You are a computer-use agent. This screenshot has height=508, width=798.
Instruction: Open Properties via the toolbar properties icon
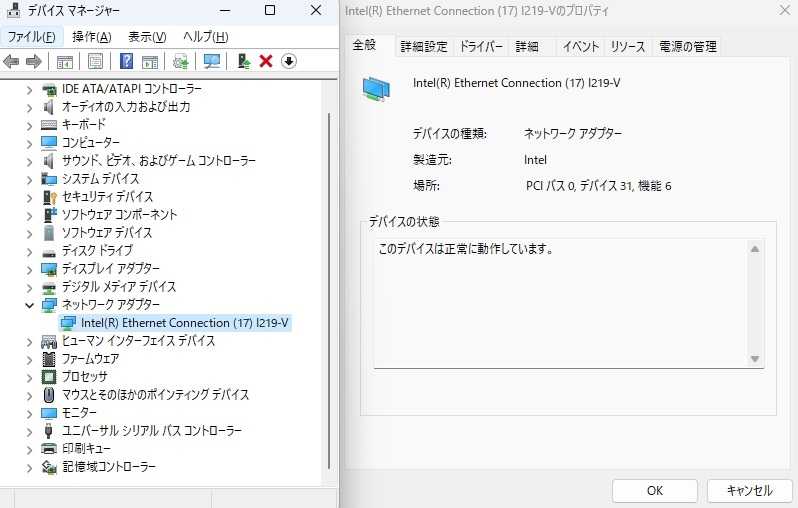pos(95,62)
